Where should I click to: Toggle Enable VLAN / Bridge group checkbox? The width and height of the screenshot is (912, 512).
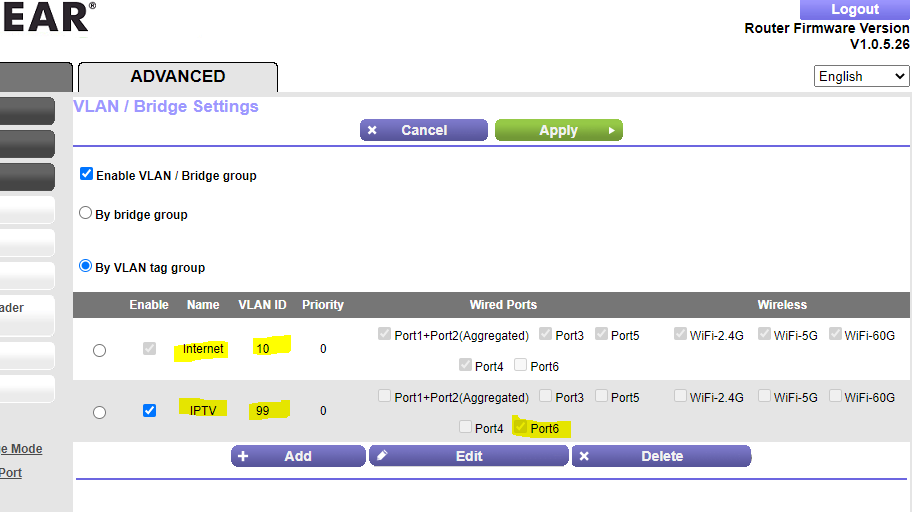coord(87,174)
